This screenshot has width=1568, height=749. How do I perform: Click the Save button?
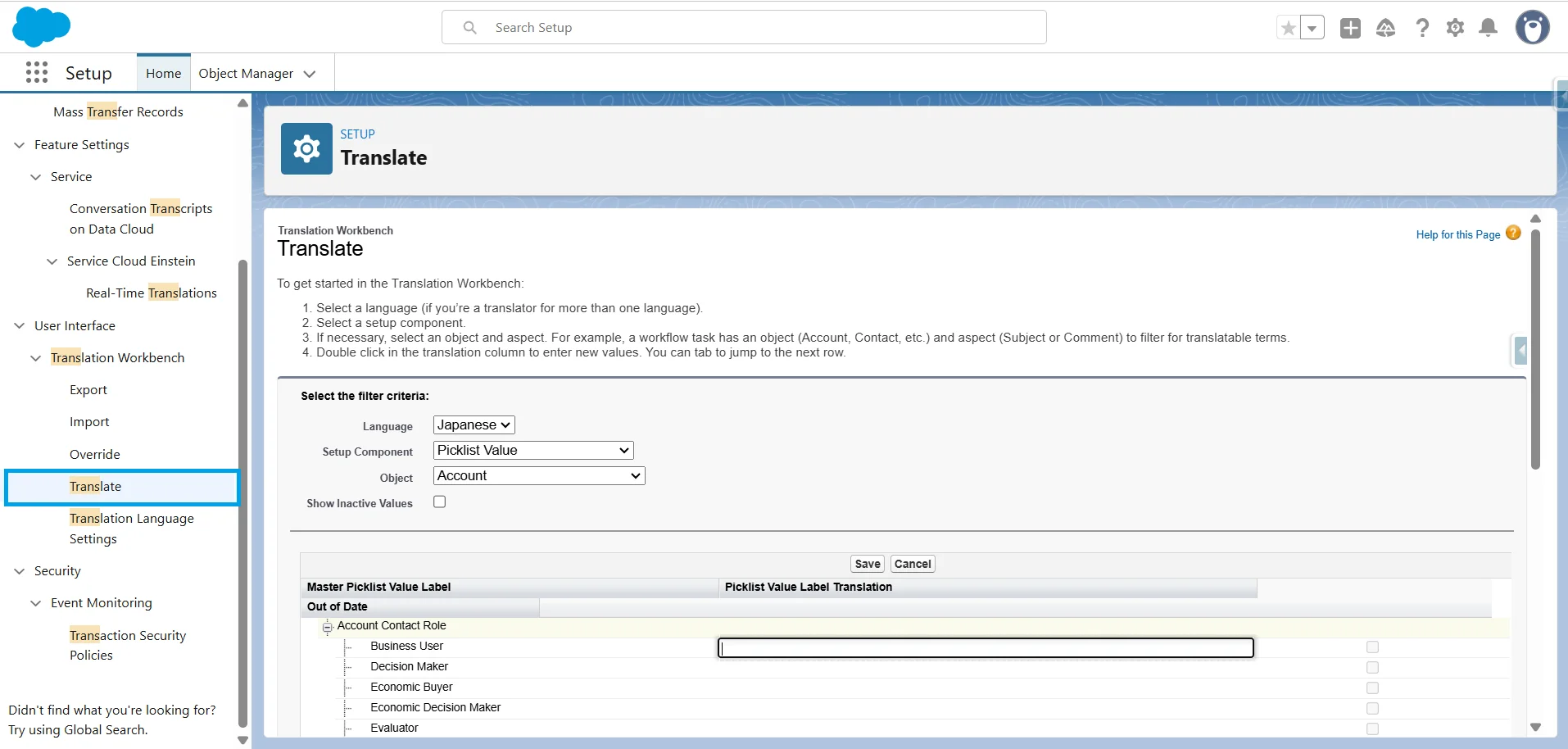[x=868, y=564]
